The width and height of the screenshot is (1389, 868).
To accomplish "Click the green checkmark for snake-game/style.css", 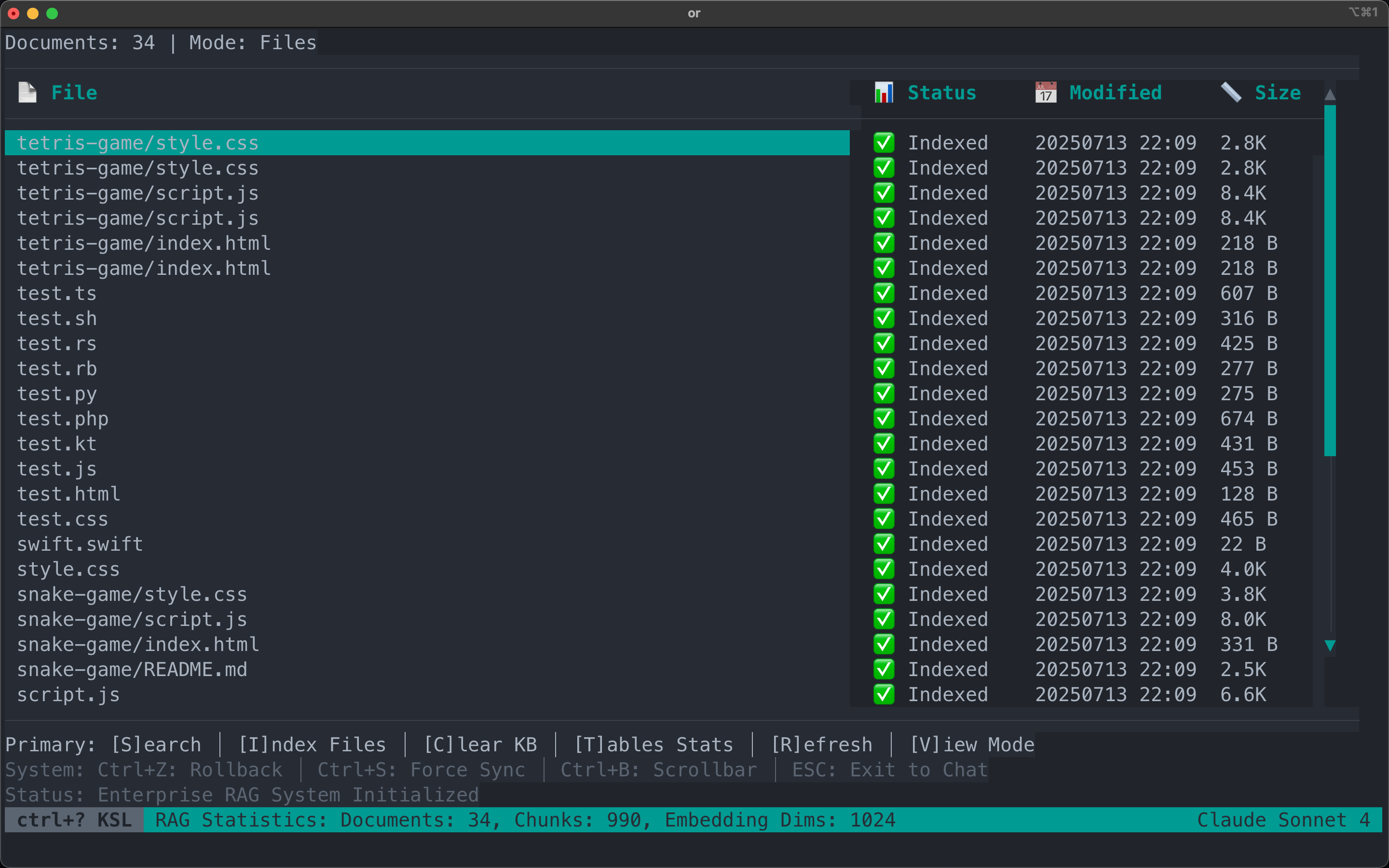I will 884,594.
